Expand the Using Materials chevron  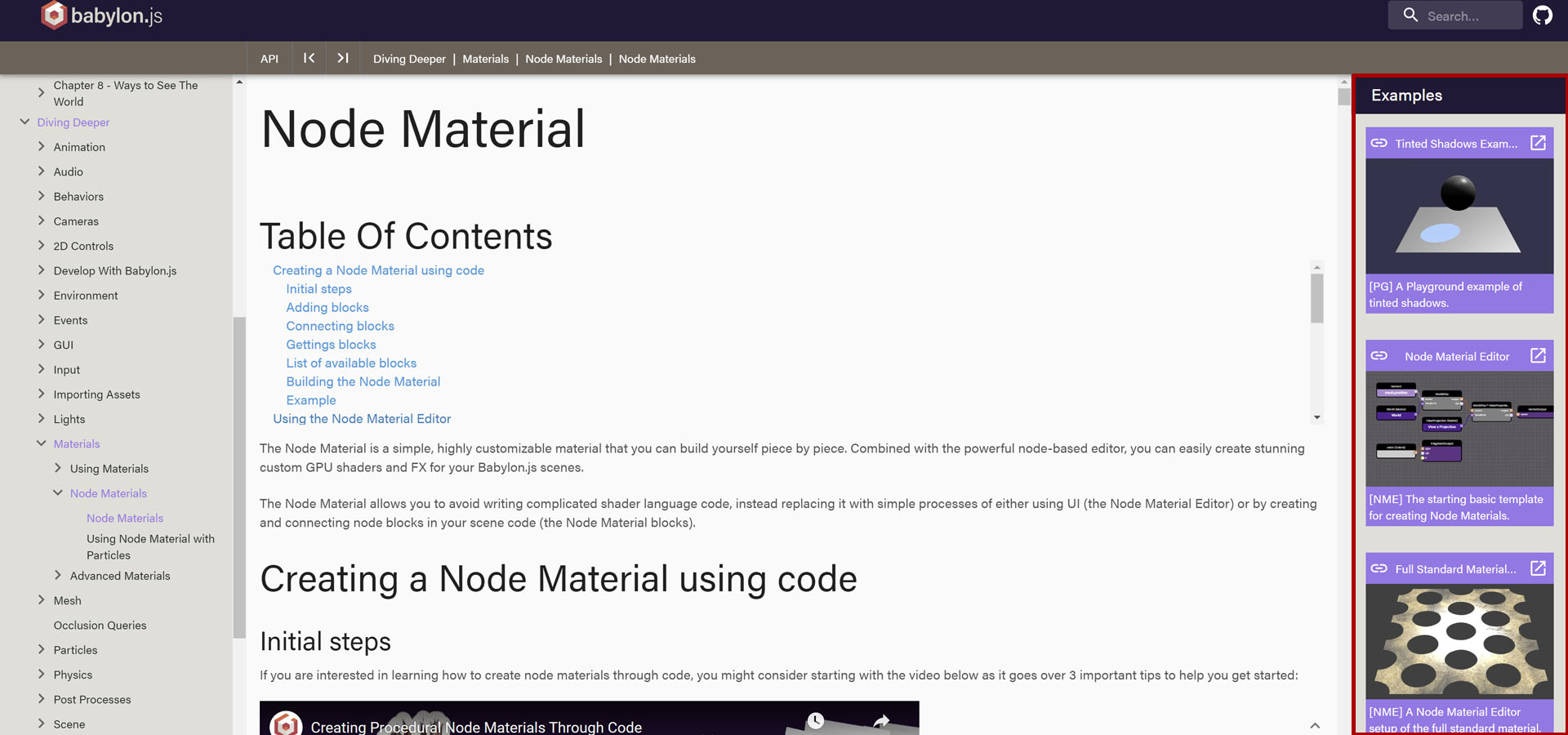(x=57, y=468)
